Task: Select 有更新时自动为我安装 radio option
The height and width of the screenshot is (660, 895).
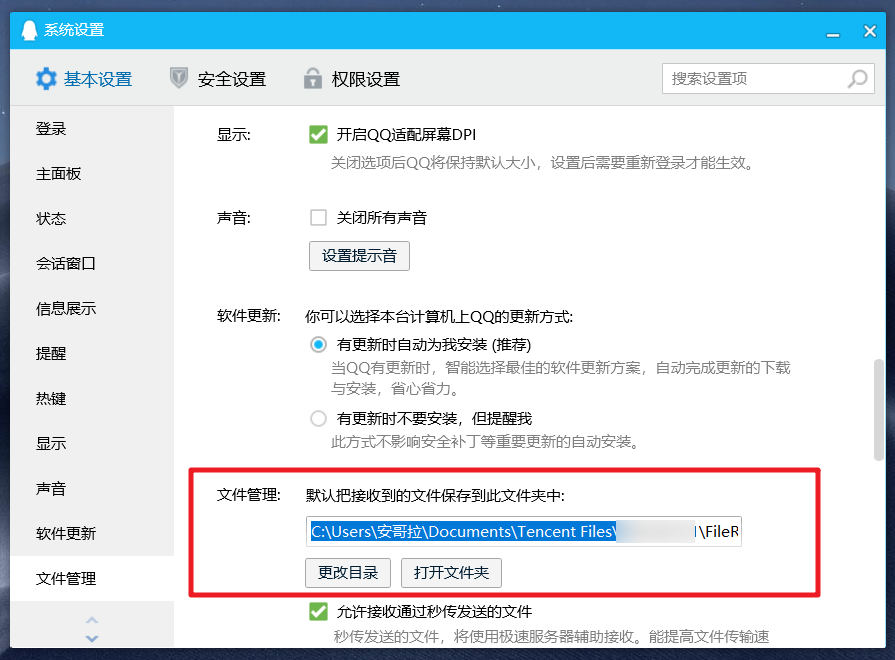Action: (319, 344)
